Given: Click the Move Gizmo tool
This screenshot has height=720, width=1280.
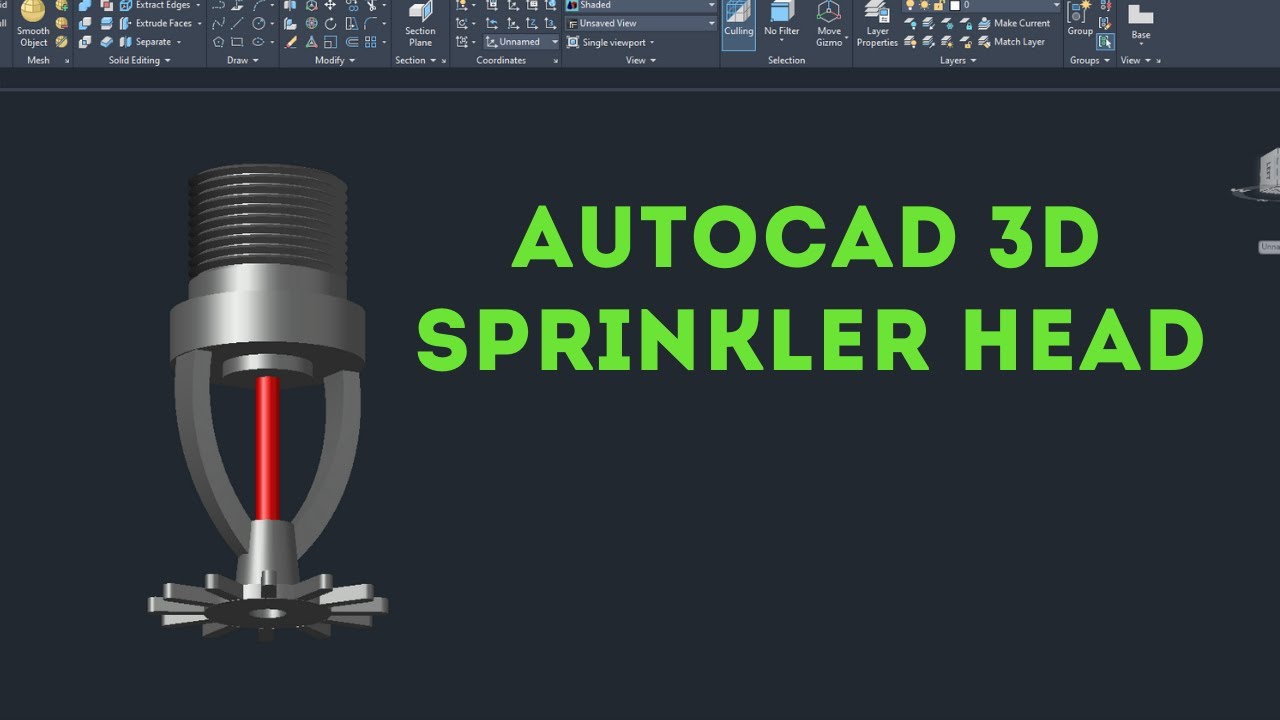Looking at the screenshot, I should point(829,25).
